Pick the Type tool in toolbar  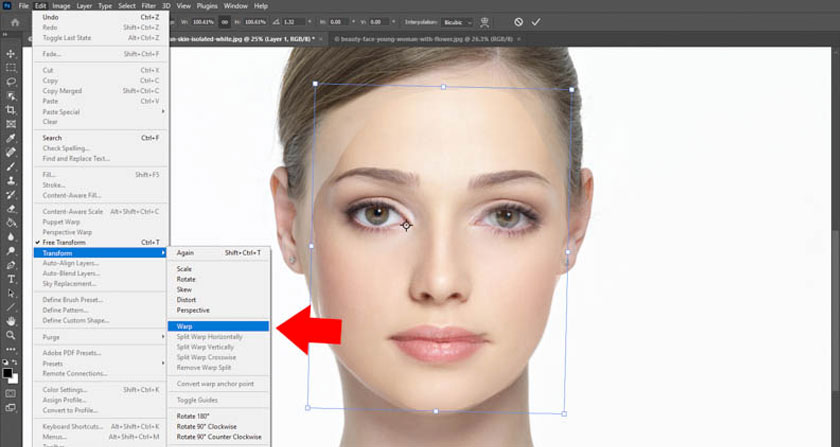click(x=11, y=279)
